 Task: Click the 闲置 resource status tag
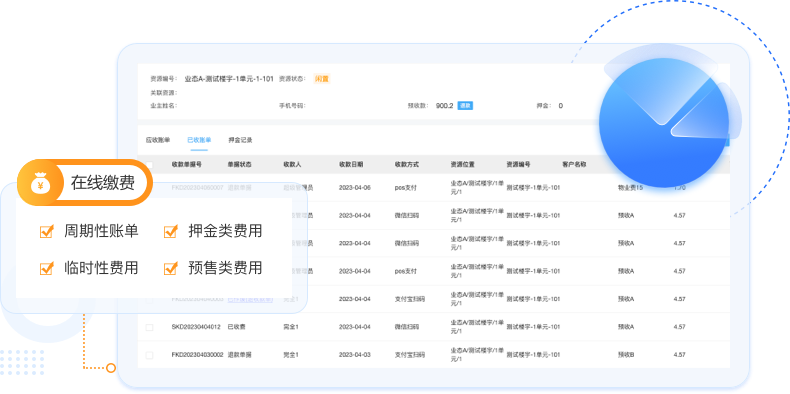(322, 79)
